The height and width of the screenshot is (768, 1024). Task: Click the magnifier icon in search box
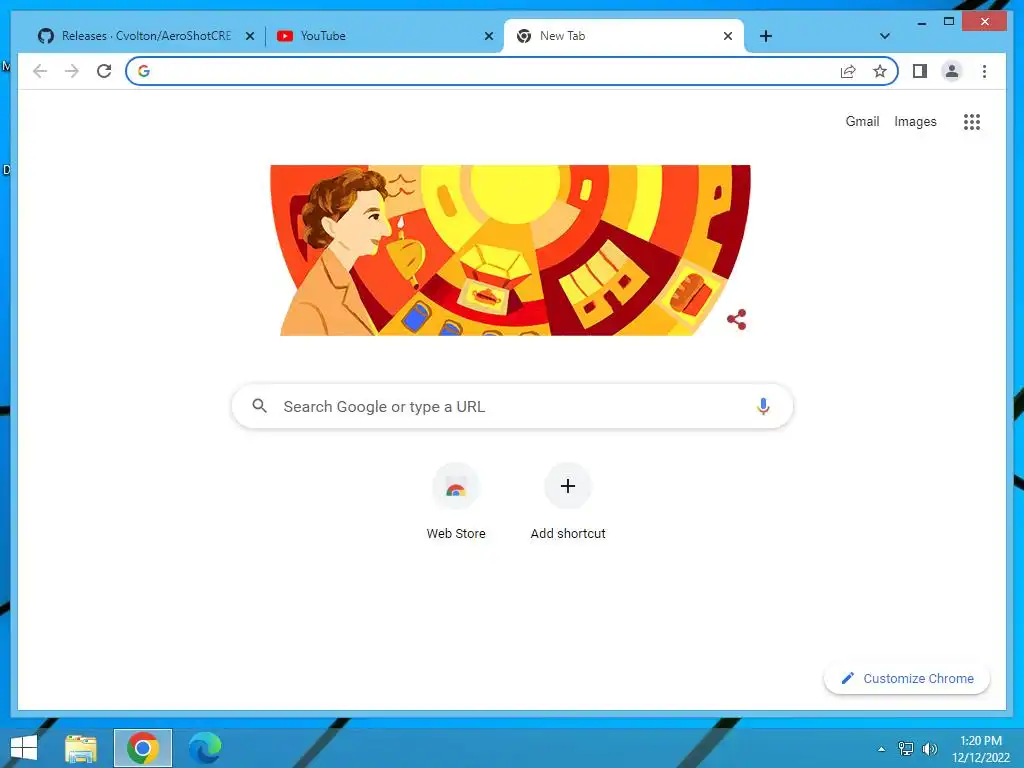pyautogui.click(x=259, y=406)
